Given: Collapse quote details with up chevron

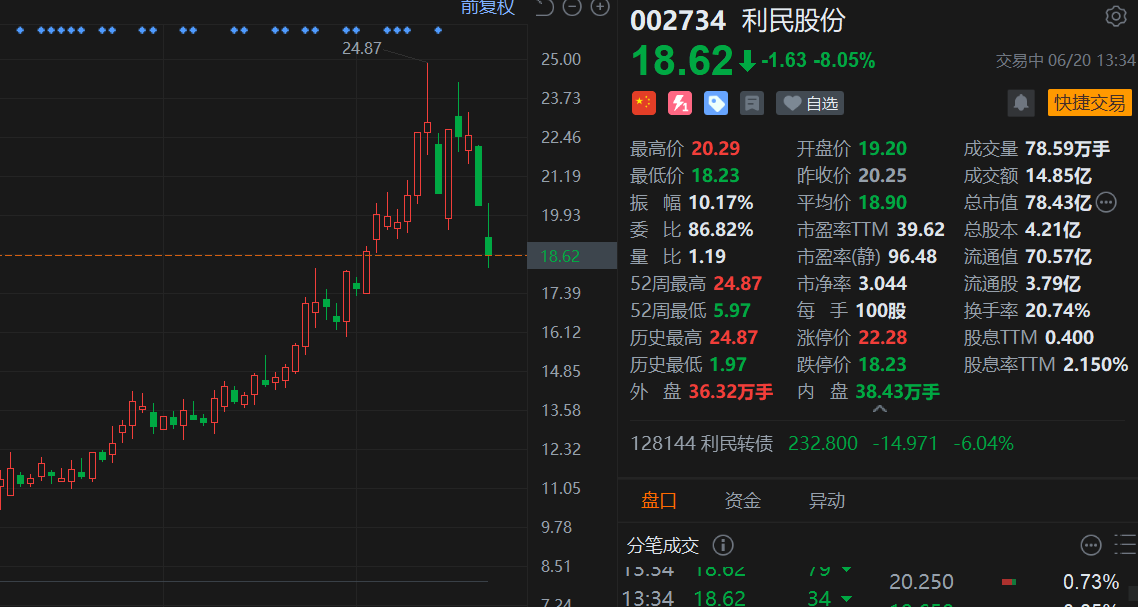Looking at the screenshot, I should click(x=879, y=410).
